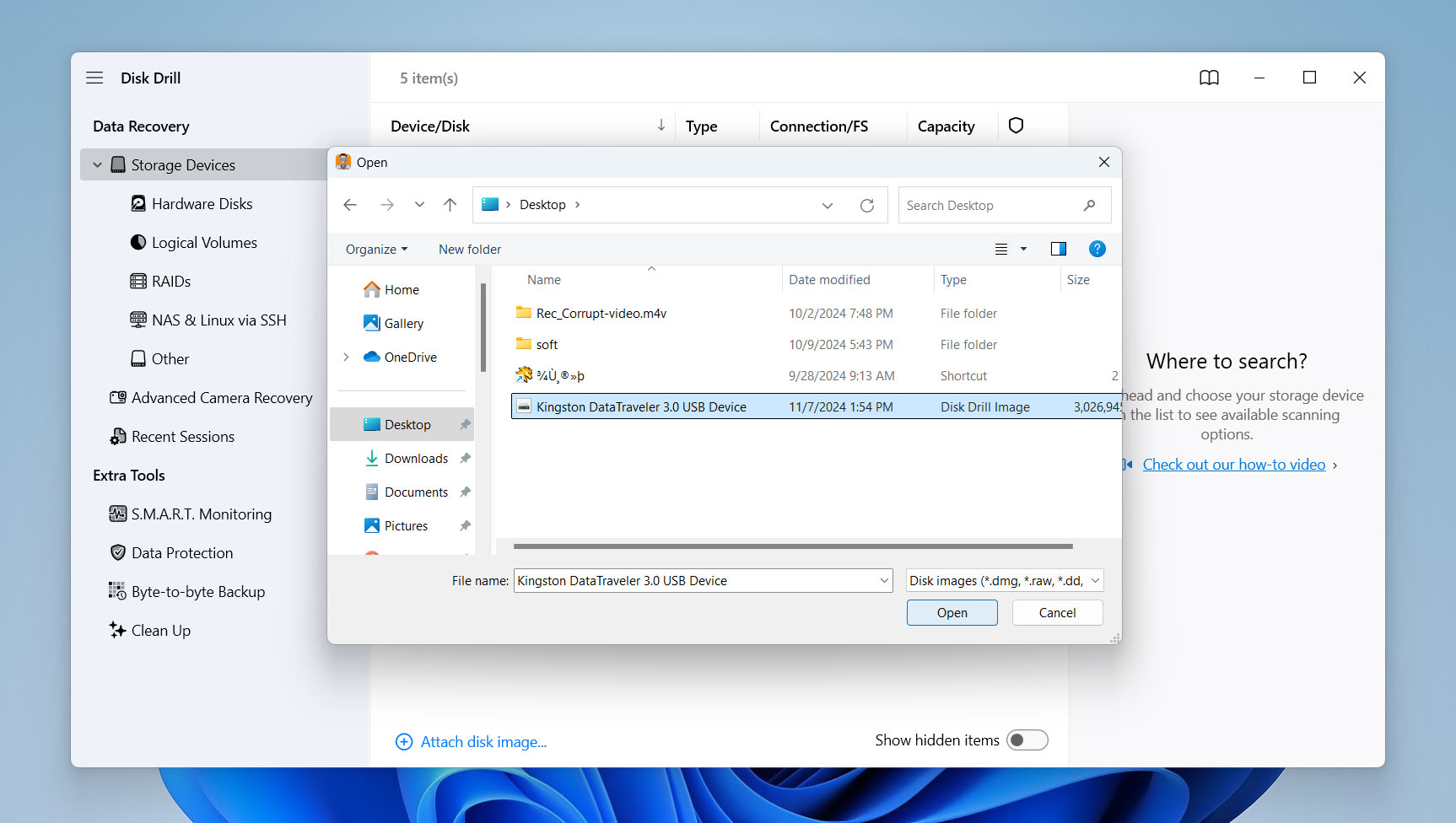This screenshot has height=823, width=1456.
Task: Toggle the preview pane icon
Action: pos(1059,249)
